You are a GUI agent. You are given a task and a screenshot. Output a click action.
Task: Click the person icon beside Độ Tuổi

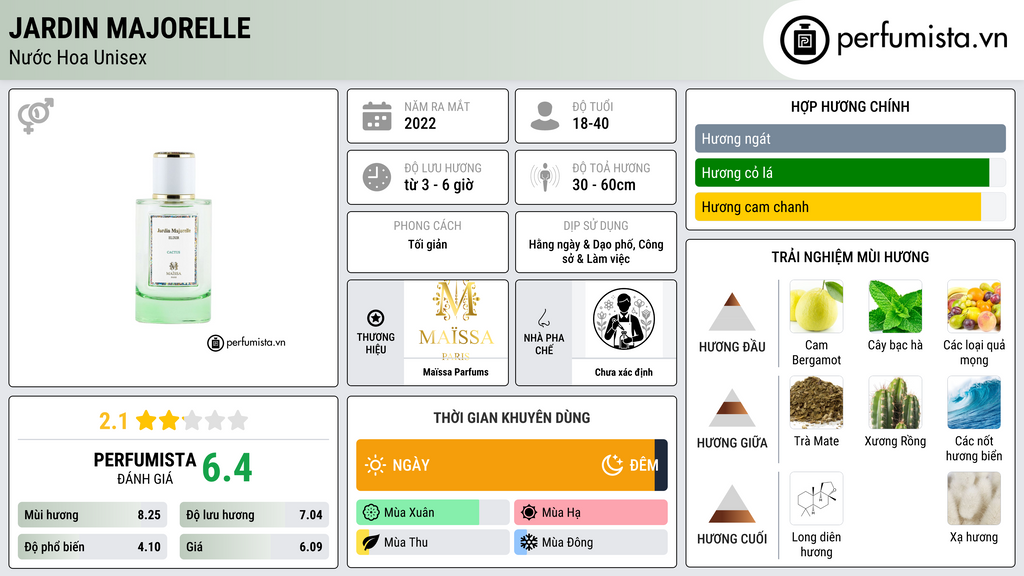click(x=545, y=116)
